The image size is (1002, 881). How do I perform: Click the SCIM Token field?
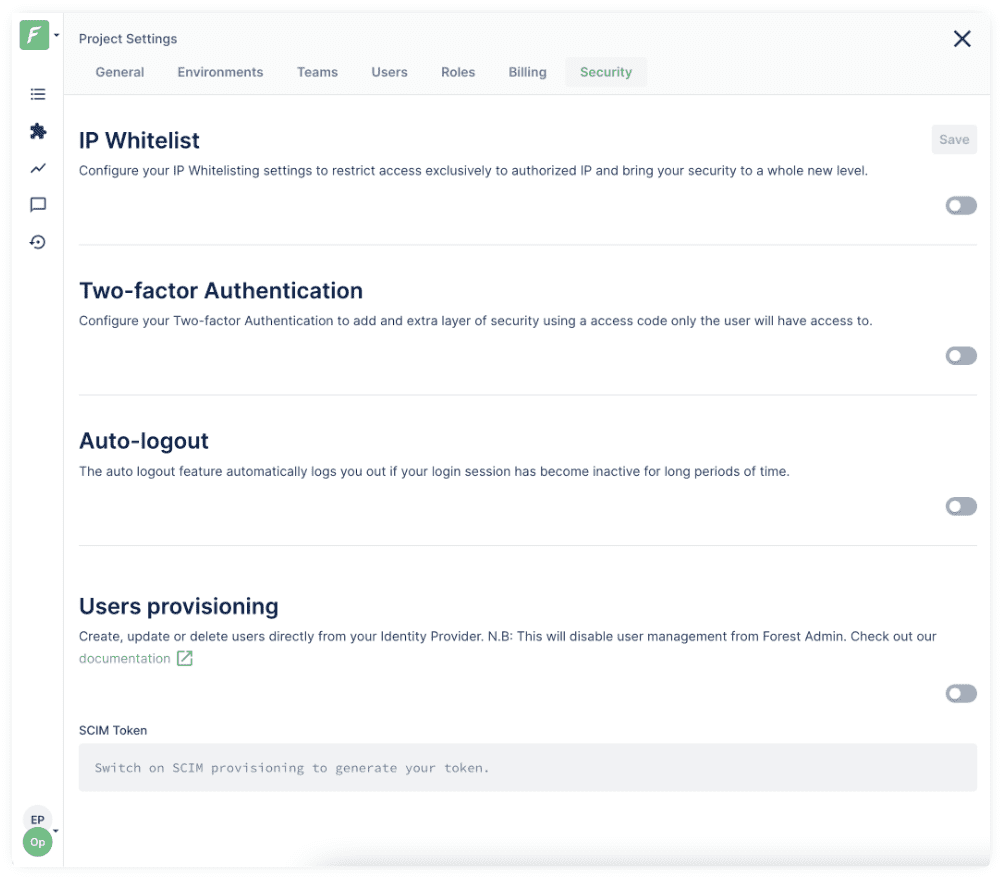527,768
